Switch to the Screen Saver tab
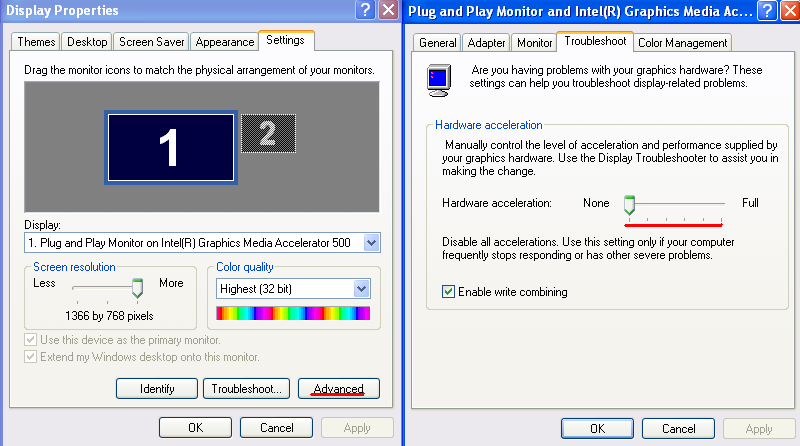The height and width of the screenshot is (446, 800). pyautogui.click(x=152, y=42)
